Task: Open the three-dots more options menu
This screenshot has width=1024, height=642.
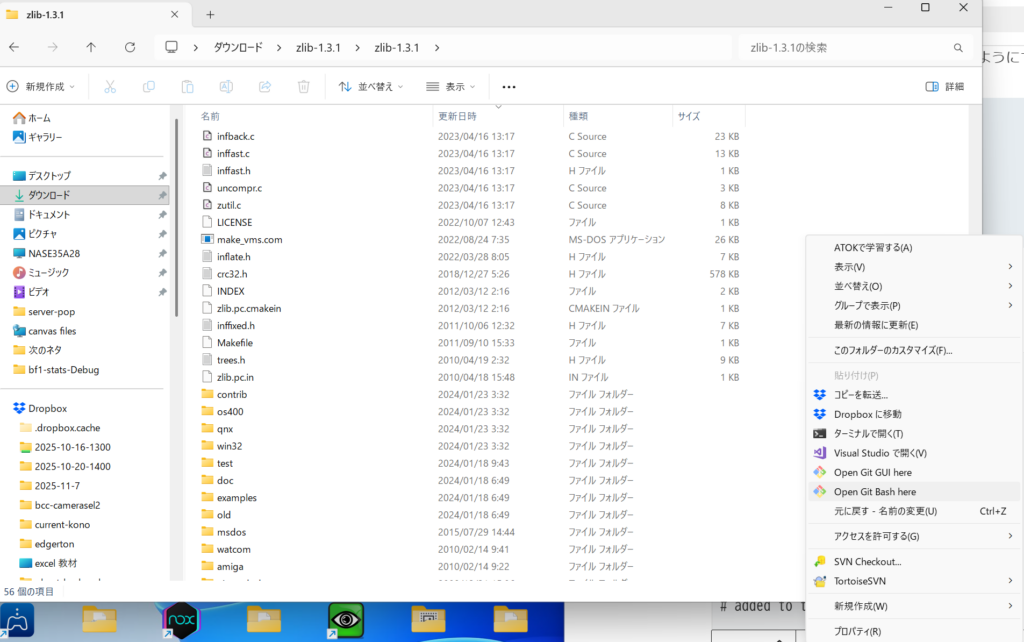Action: (509, 87)
